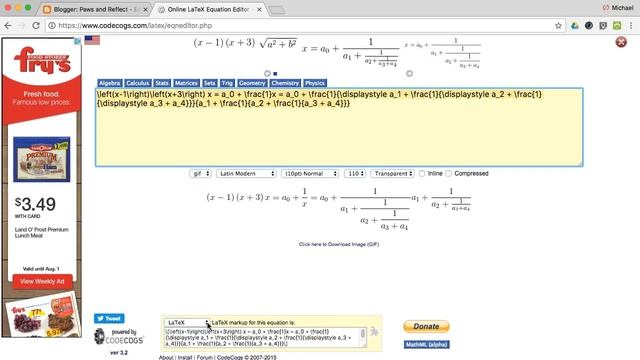640x360 pixels.
Task: Select first history radio button under examples
Action: click(x=267, y=73)
